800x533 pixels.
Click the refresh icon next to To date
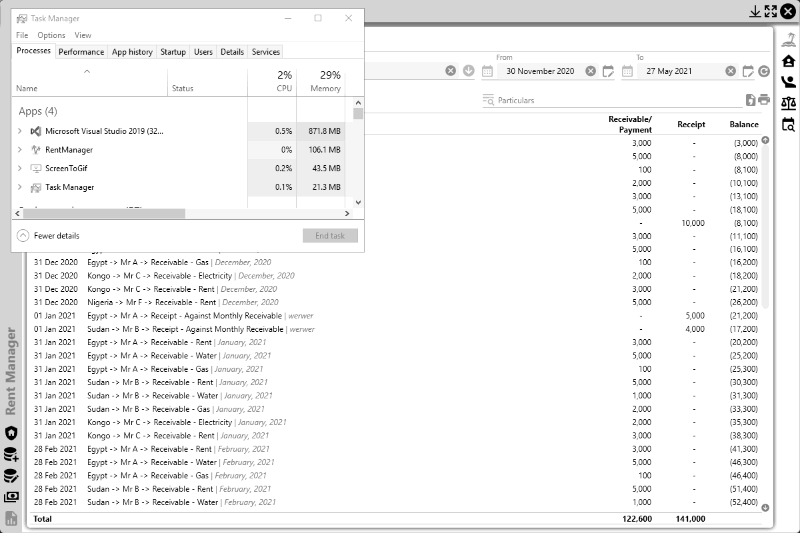coord(764,71)
